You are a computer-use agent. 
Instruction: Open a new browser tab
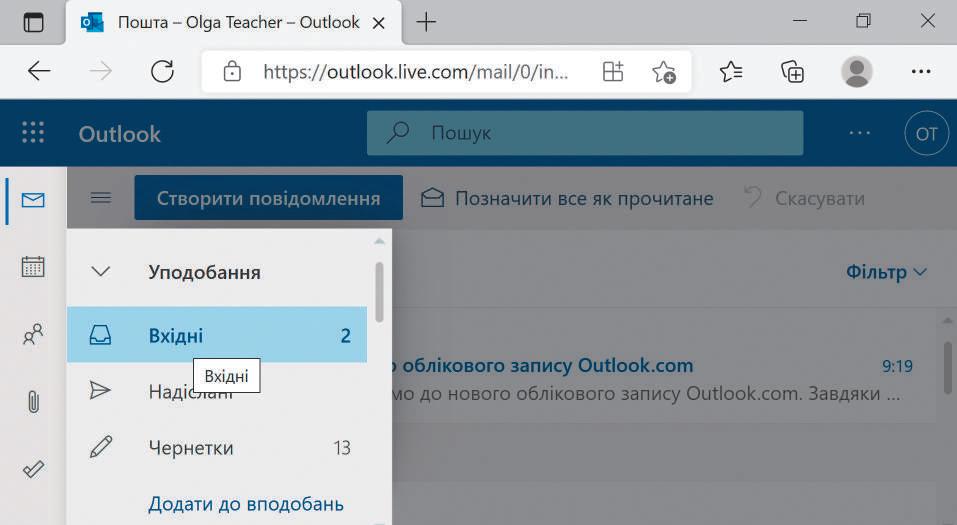click(426, 23)
